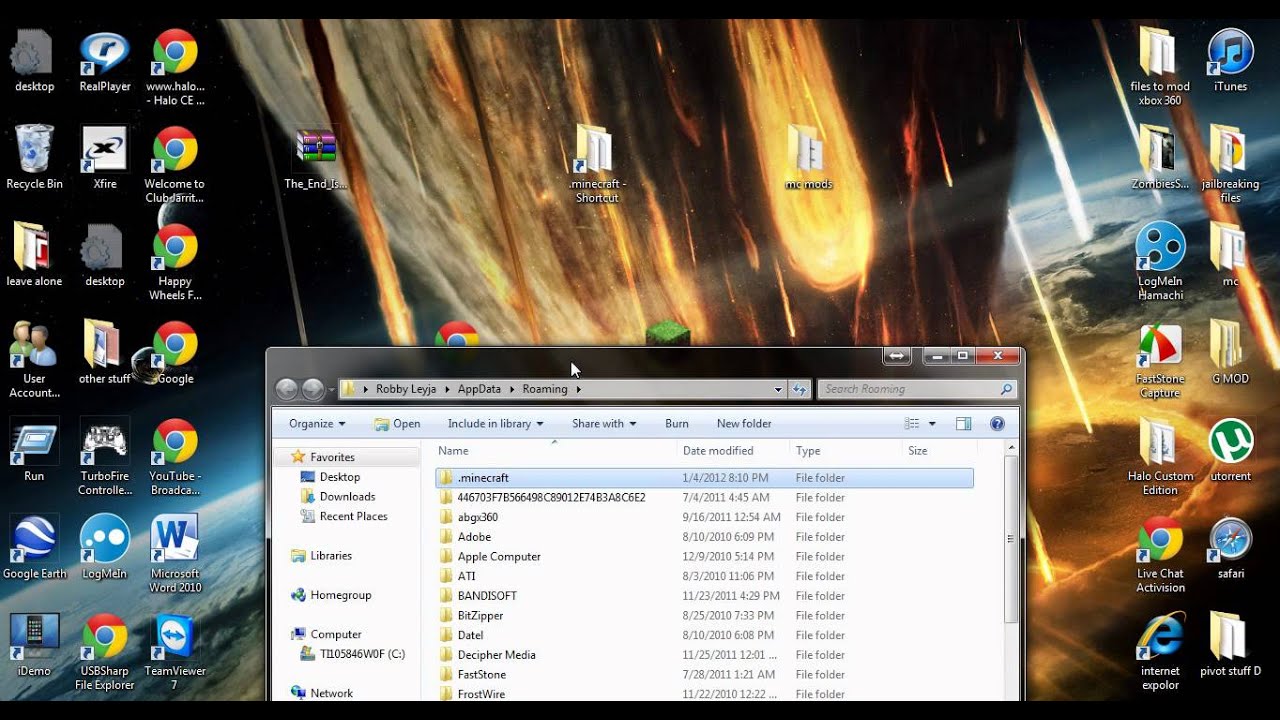Toggle the preview pane button
Viewport: 1280px width, 720px height.
(964, 424)
